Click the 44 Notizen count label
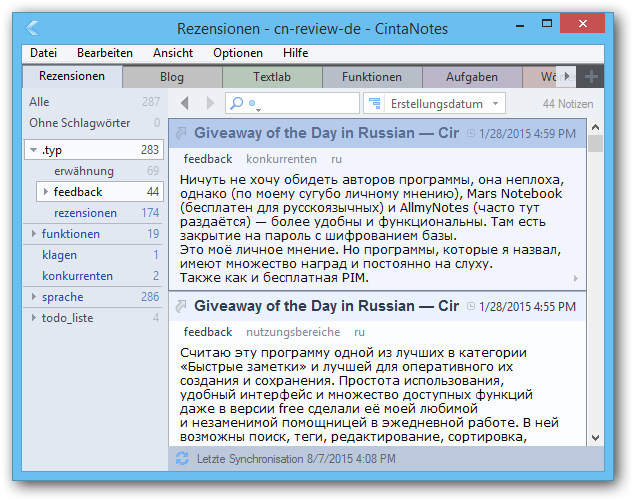Viewport: 634px width, 501px height. click(x=568, y=104)
